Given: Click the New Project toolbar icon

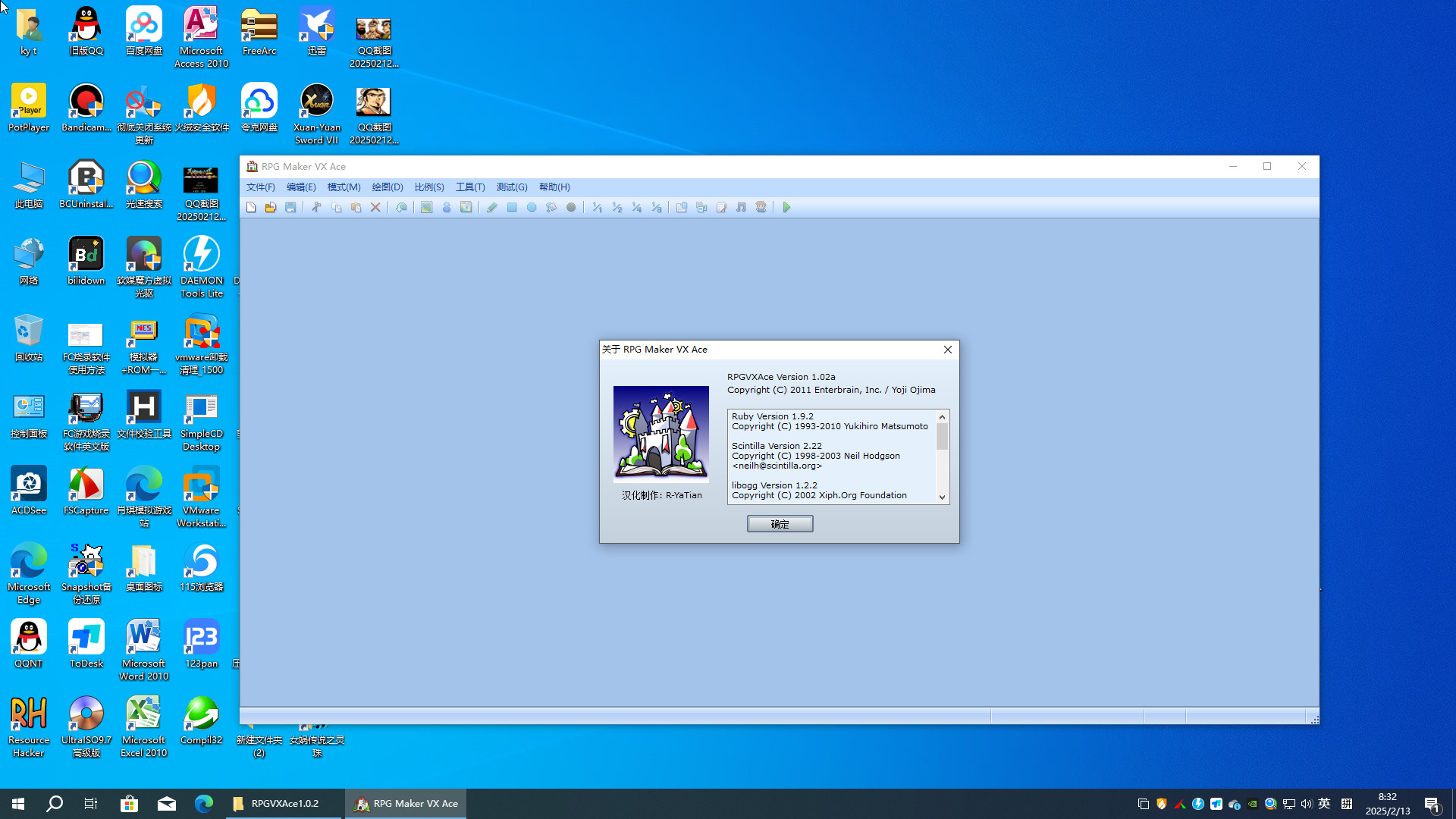Looking at the screenshot, I should pos(251,207).
